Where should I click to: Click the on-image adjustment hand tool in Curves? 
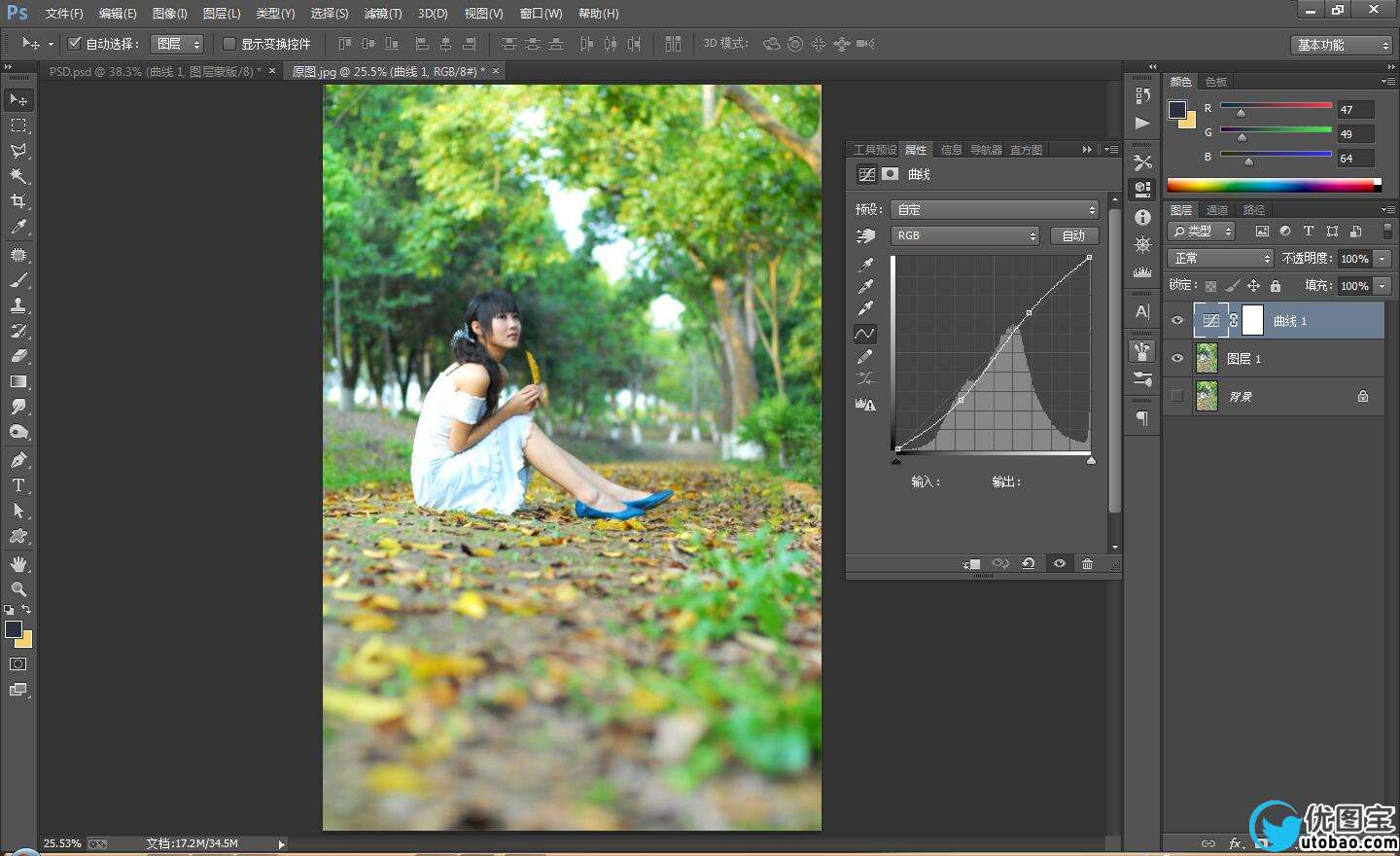coord(865,235)
